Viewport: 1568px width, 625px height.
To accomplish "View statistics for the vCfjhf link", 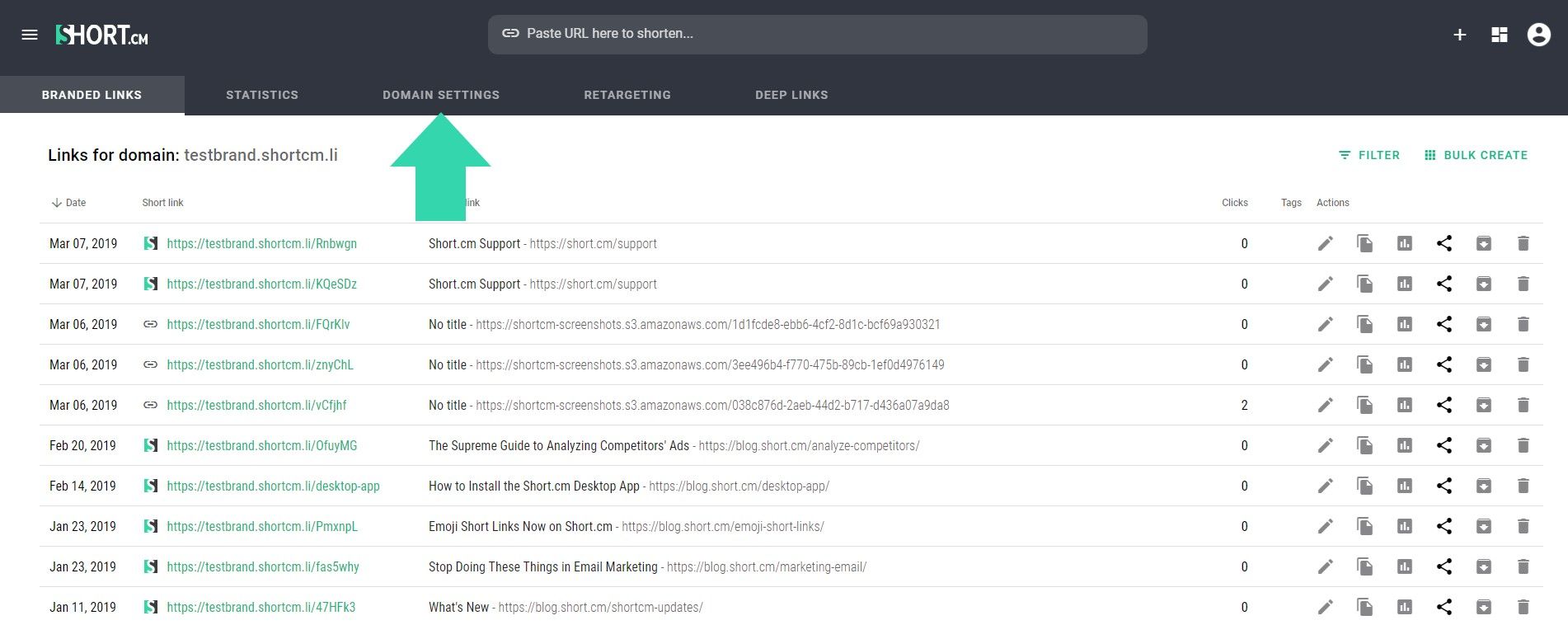I will [x=1404, y=405].
